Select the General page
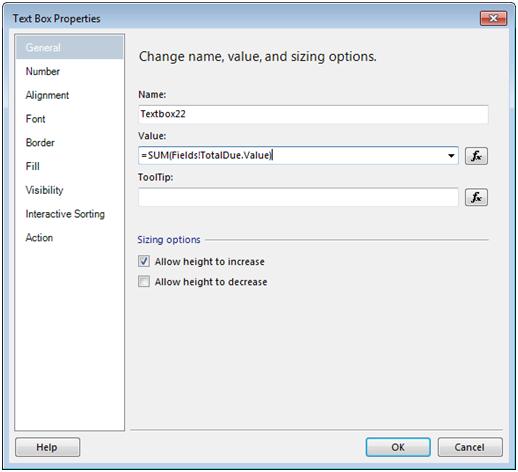 coord(69,47)
